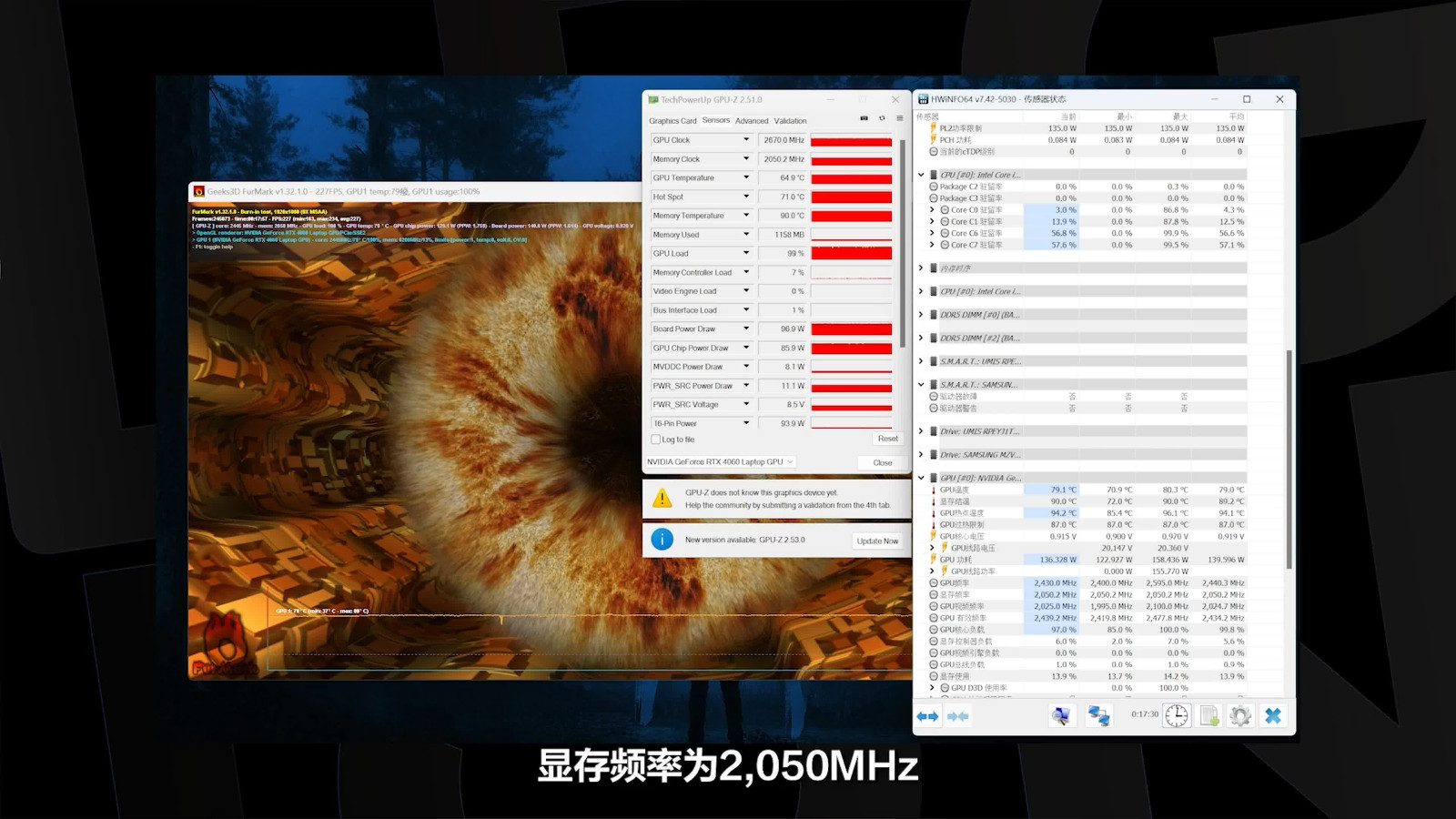Click the GPU-Z refresh icon

click(x=882, y=118)
